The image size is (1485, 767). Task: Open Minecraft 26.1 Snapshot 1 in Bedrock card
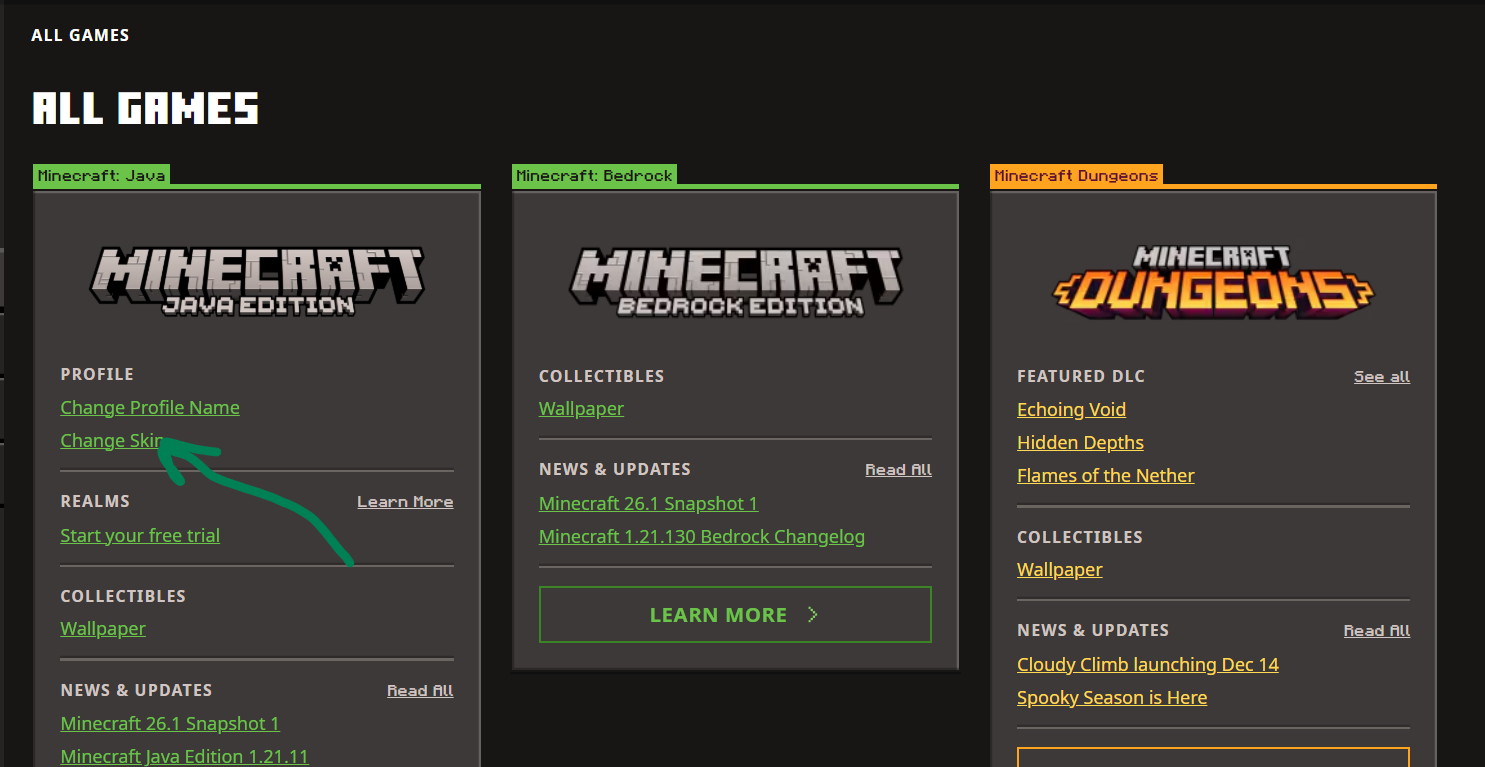(648, 504)
